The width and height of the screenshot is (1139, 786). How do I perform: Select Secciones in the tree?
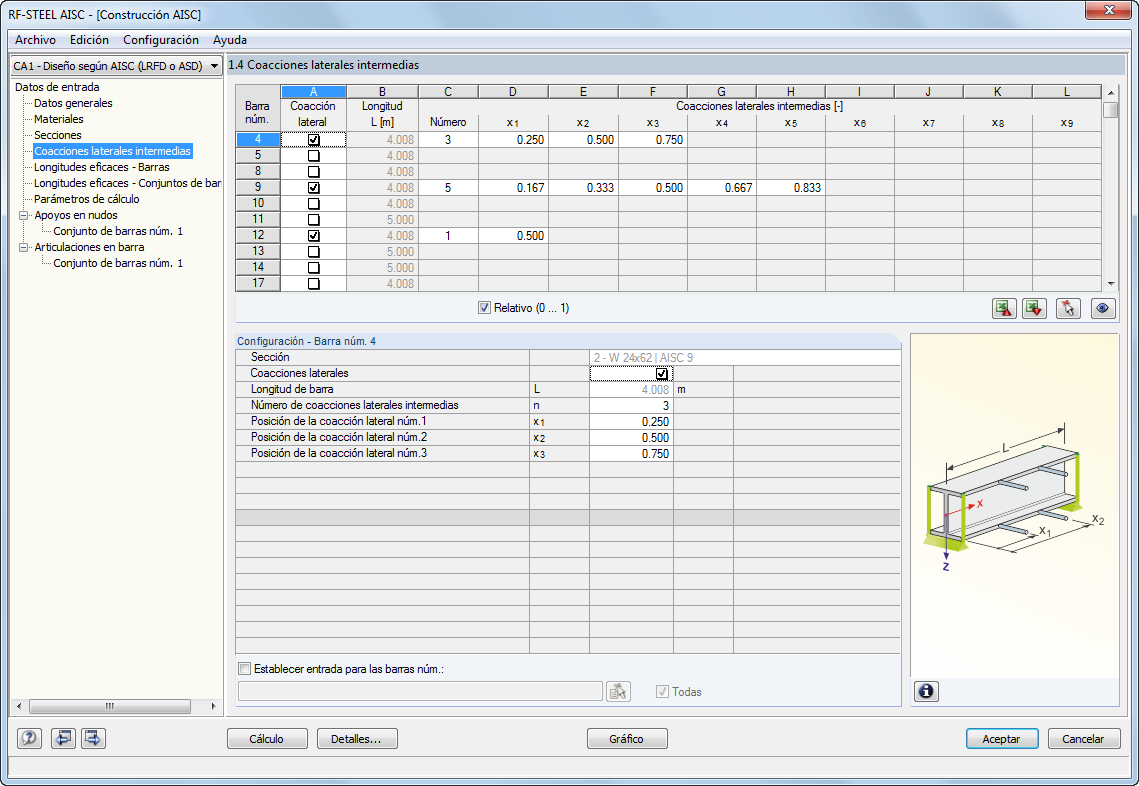[57, 135]
